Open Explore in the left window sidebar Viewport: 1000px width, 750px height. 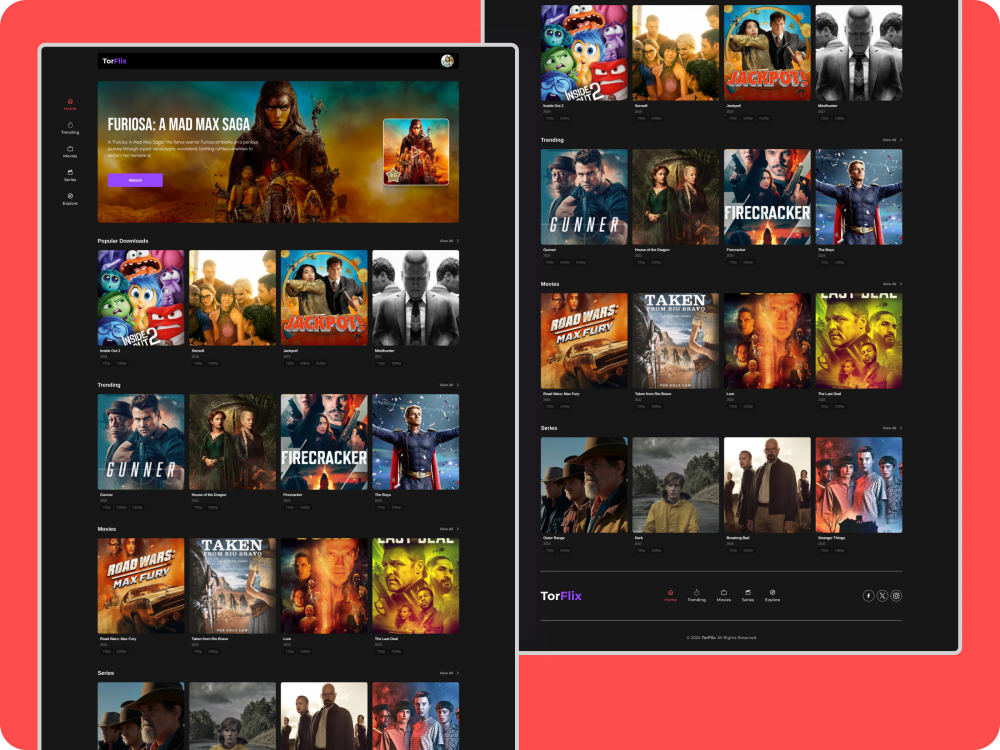pos(70,199)
